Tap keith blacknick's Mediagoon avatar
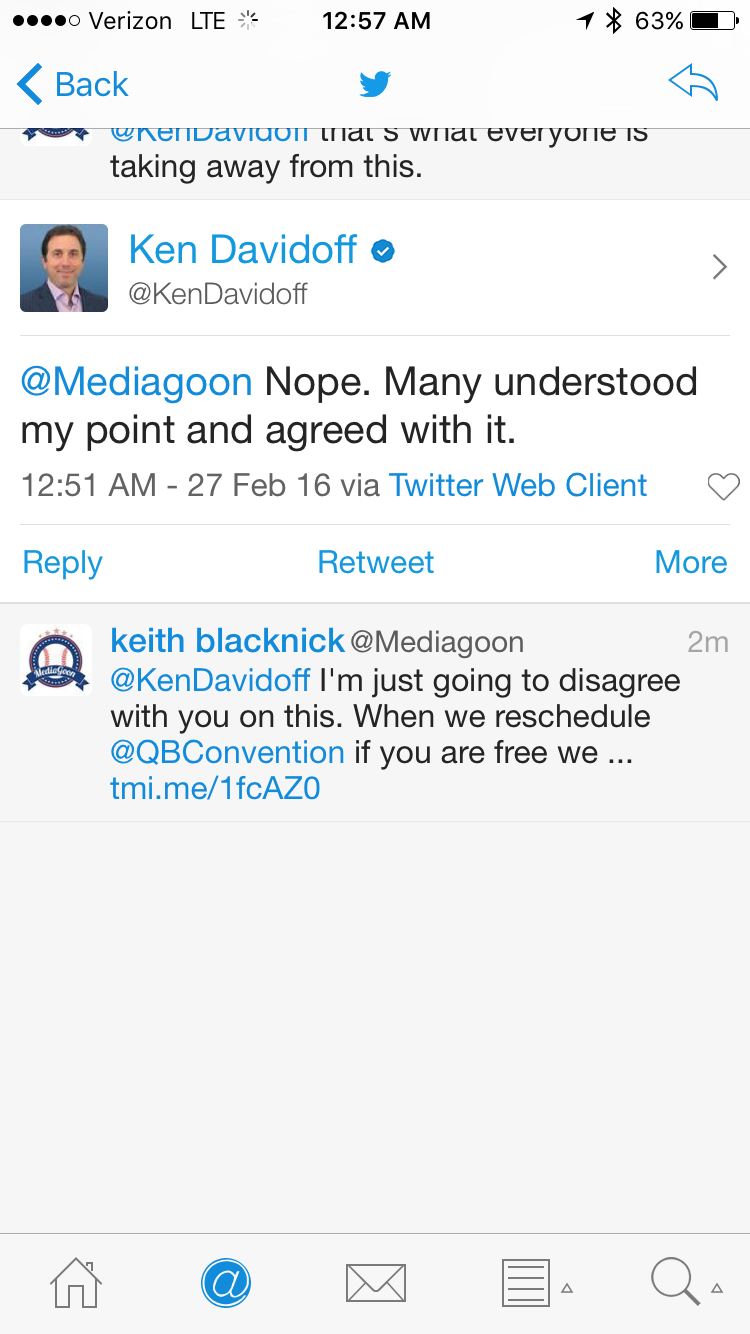Viewport: 750px width, 1334px height. click(x=56, y=659)
